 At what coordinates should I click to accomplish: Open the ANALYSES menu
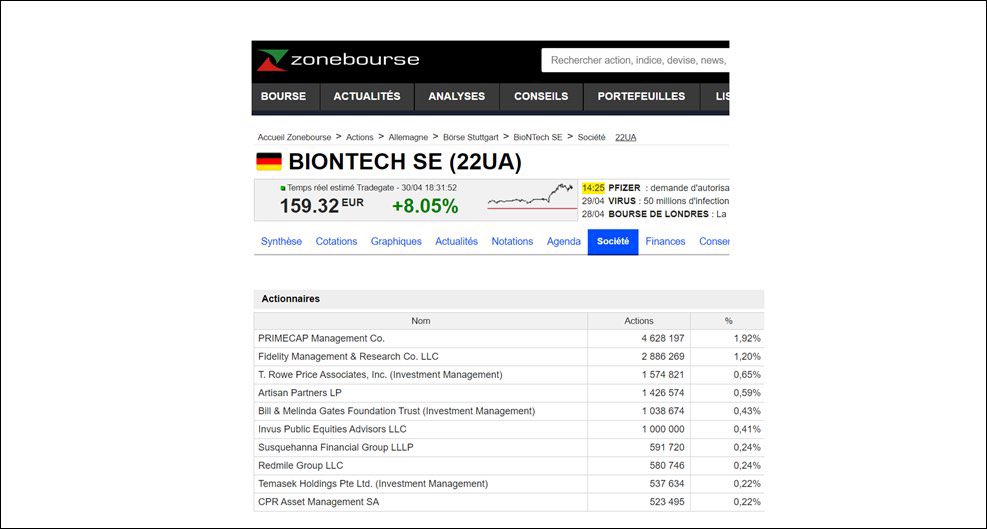[456, 96]
